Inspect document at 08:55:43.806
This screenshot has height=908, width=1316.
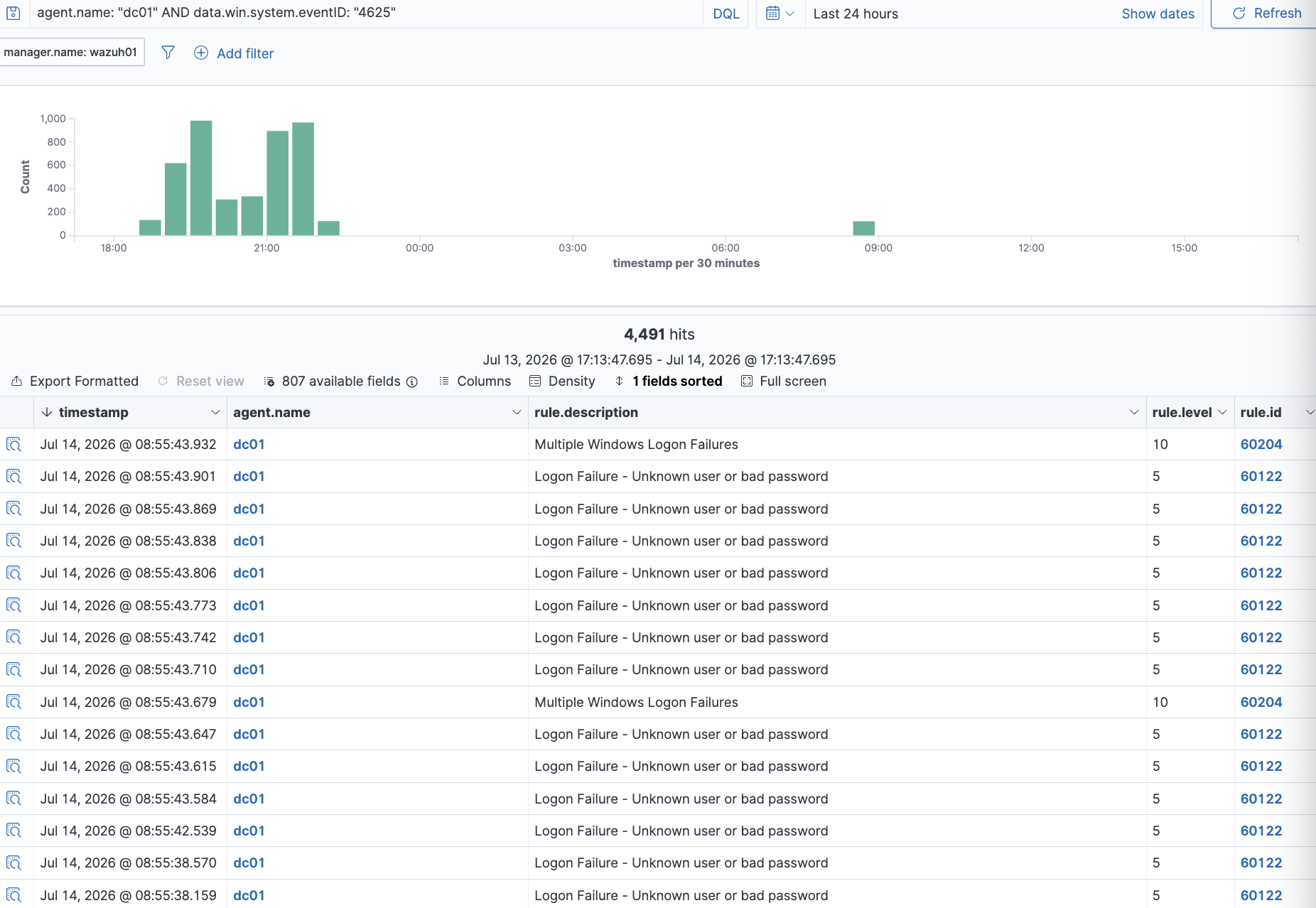click(x=14, y=573)
